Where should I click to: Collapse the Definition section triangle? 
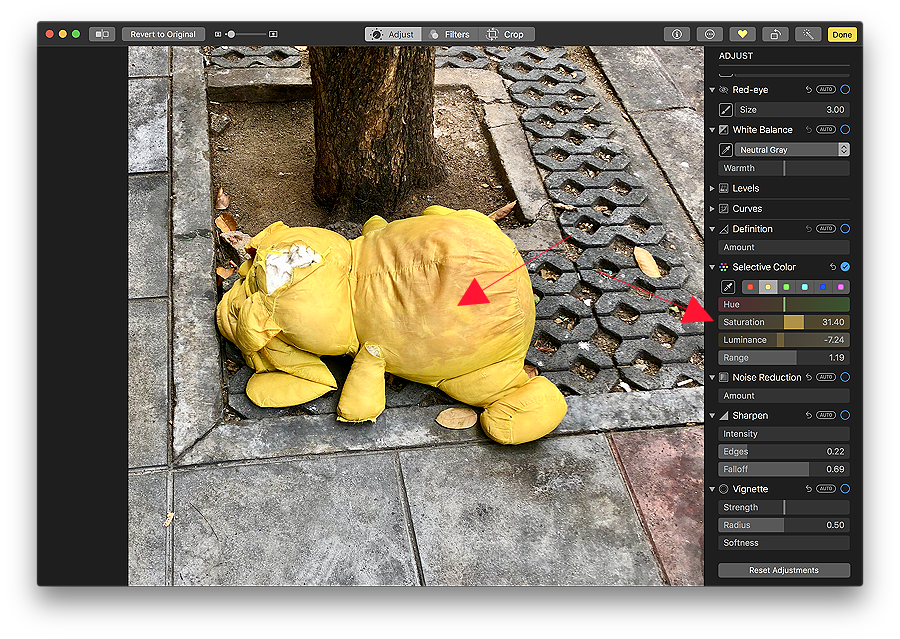(712, 229)
